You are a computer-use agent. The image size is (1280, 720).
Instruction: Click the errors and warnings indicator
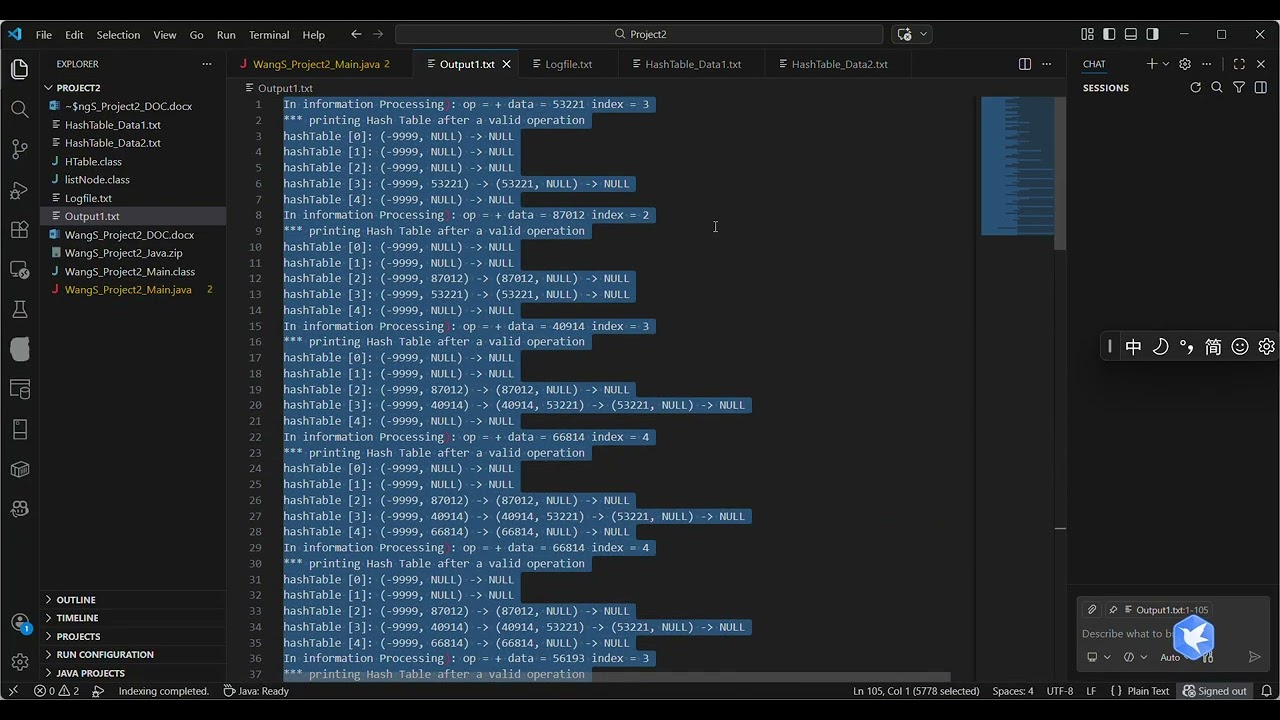tap(56, 691)
